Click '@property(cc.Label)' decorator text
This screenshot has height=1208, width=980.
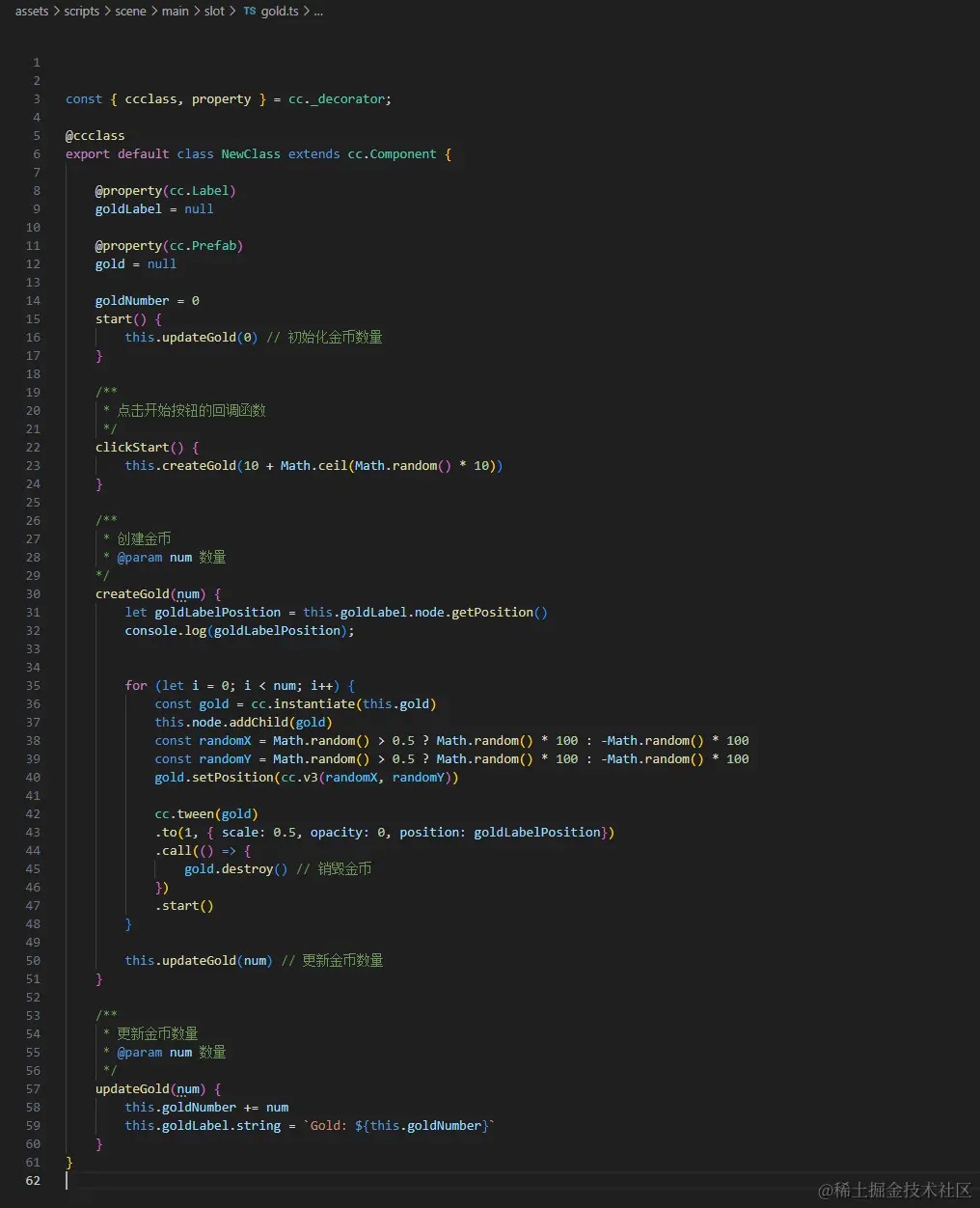click(166, 191)
